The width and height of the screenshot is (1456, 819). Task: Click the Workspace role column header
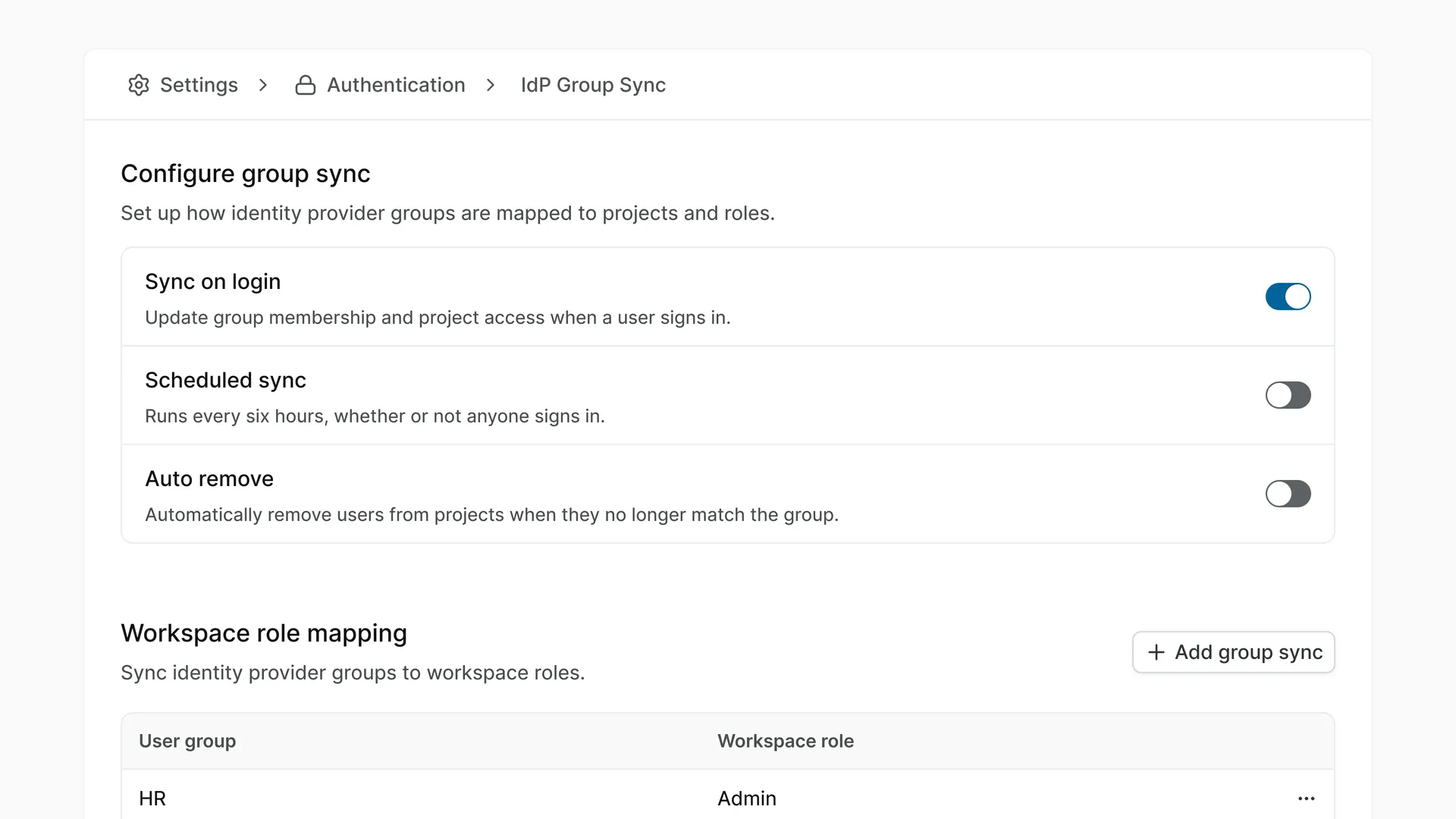[x=786, y=741]
